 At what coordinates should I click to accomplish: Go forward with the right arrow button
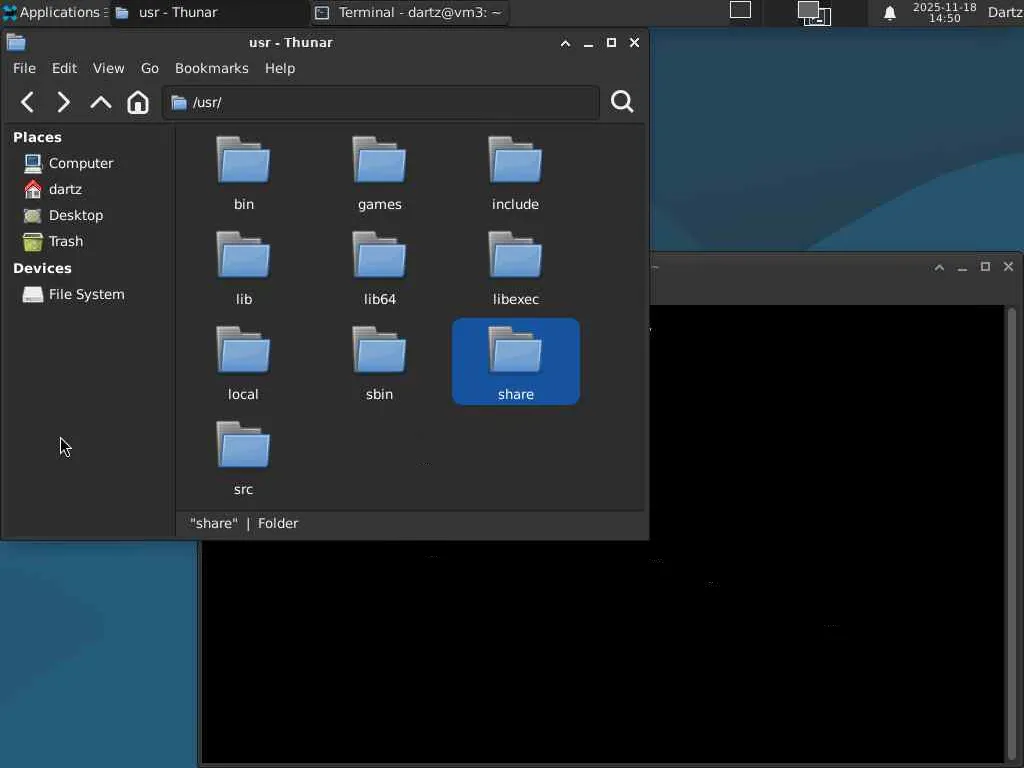pos(63,102)
